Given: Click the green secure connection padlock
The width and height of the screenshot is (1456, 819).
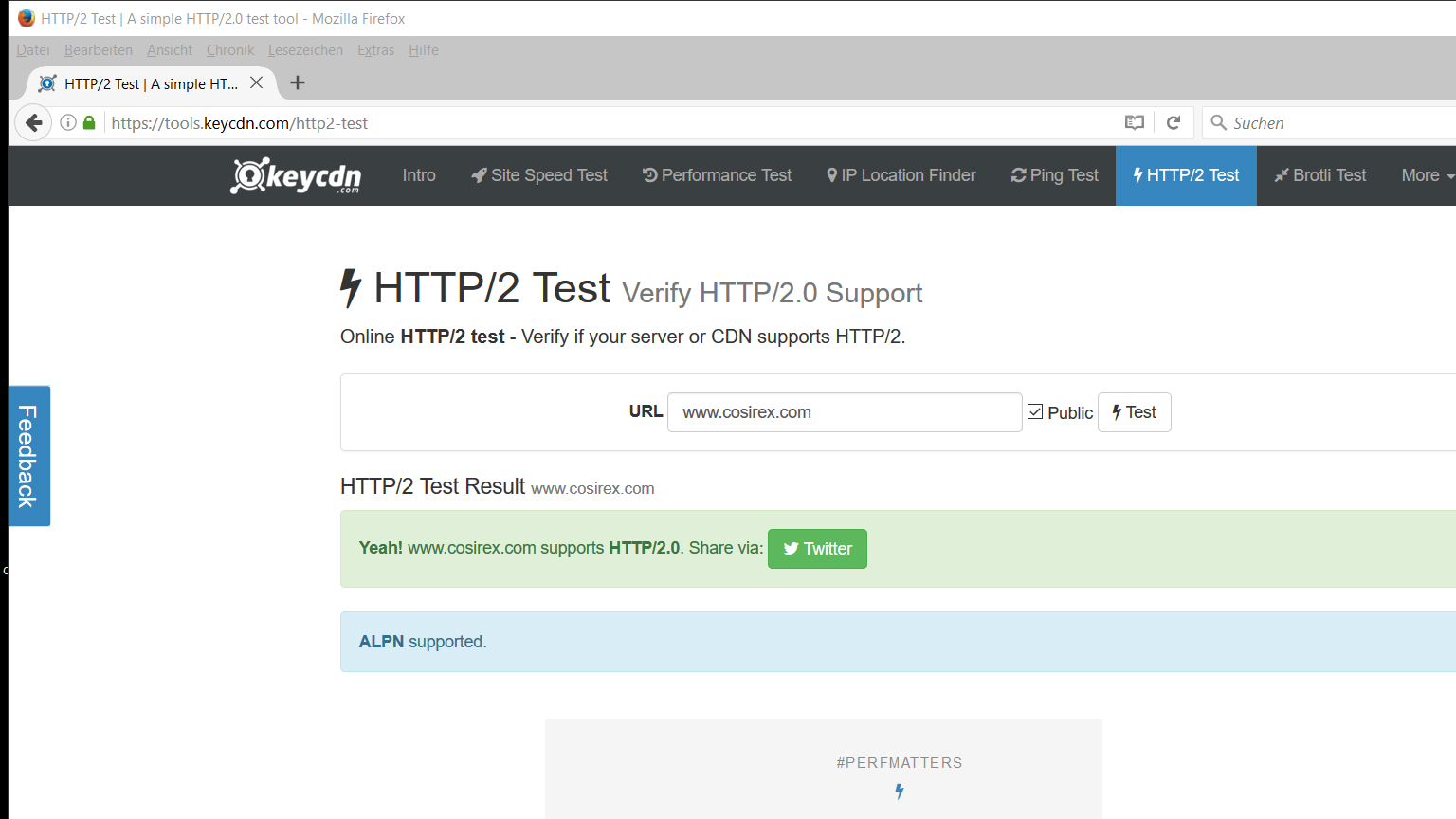Looking at the screenshot, I should point(89,122).
